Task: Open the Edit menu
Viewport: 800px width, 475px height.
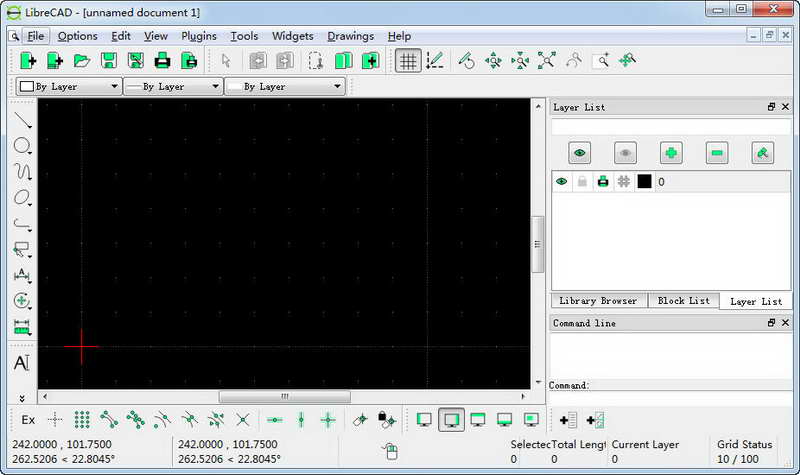Action: (x=121, y=36)
